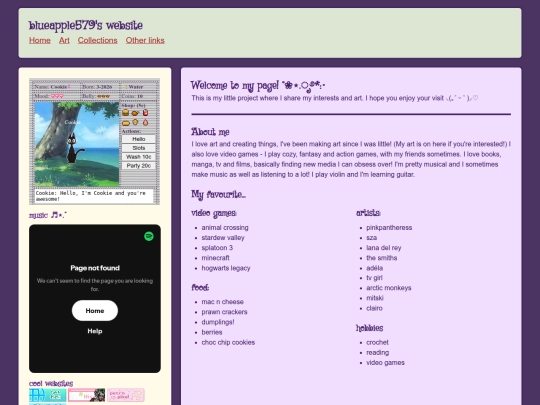Click Cookie the black cat

point(74,148)
